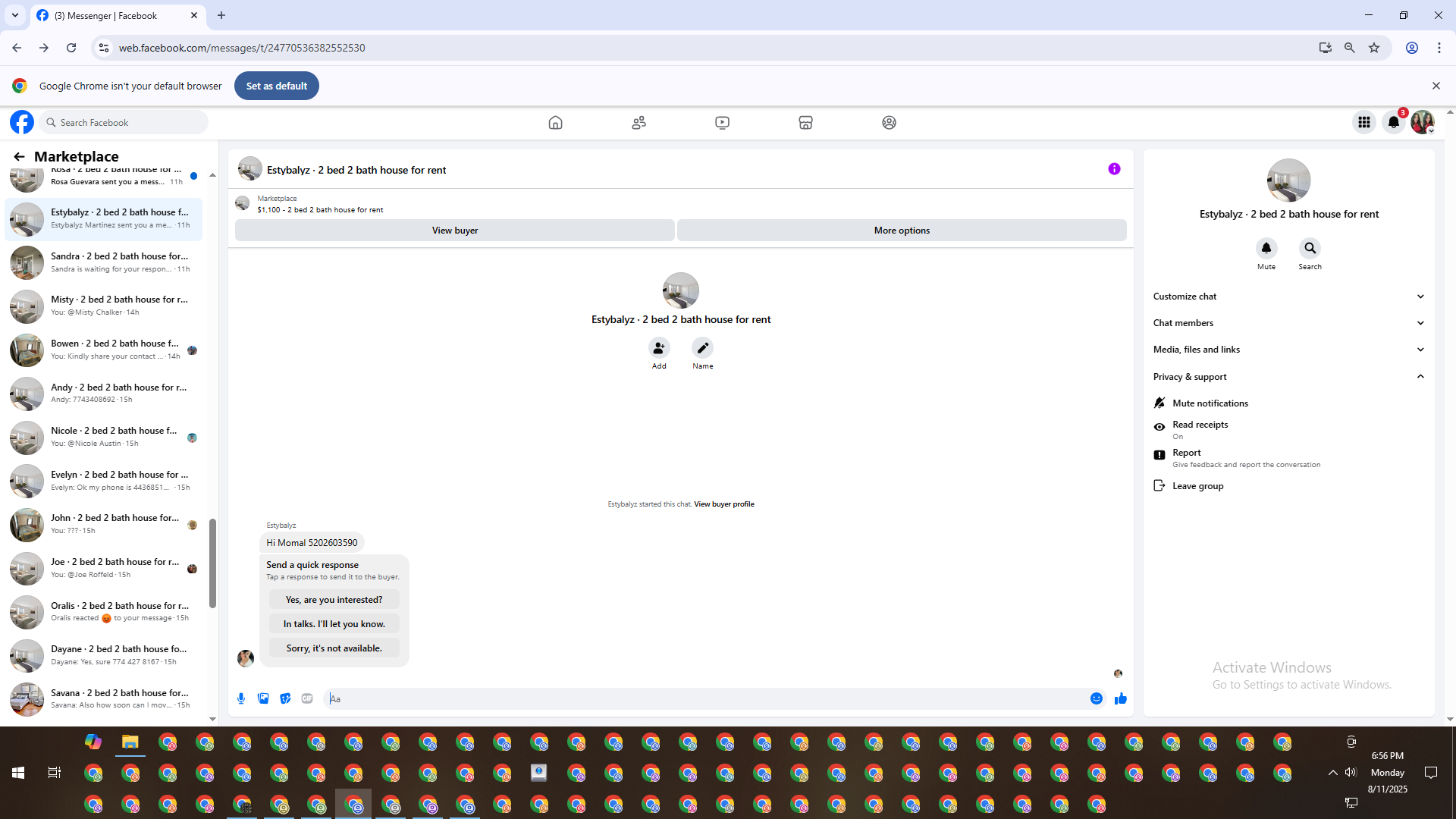
Task: Mute conversation with the bell icon
Action: (1266, 249)
